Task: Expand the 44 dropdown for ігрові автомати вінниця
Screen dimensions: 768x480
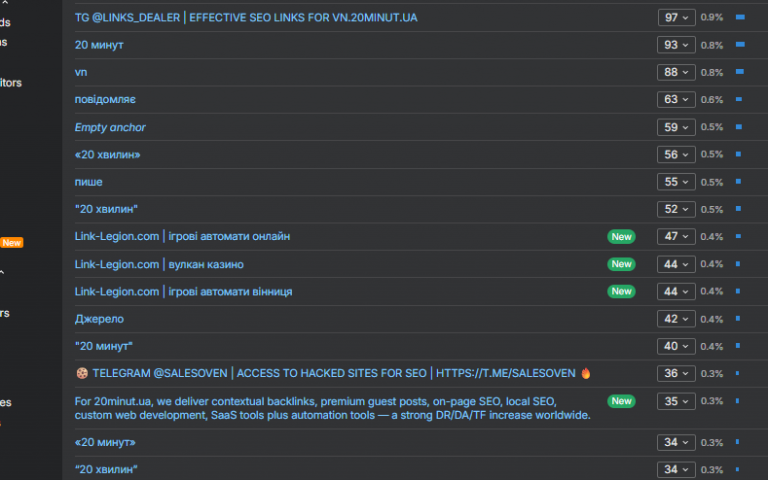Action: pos(676,292)
